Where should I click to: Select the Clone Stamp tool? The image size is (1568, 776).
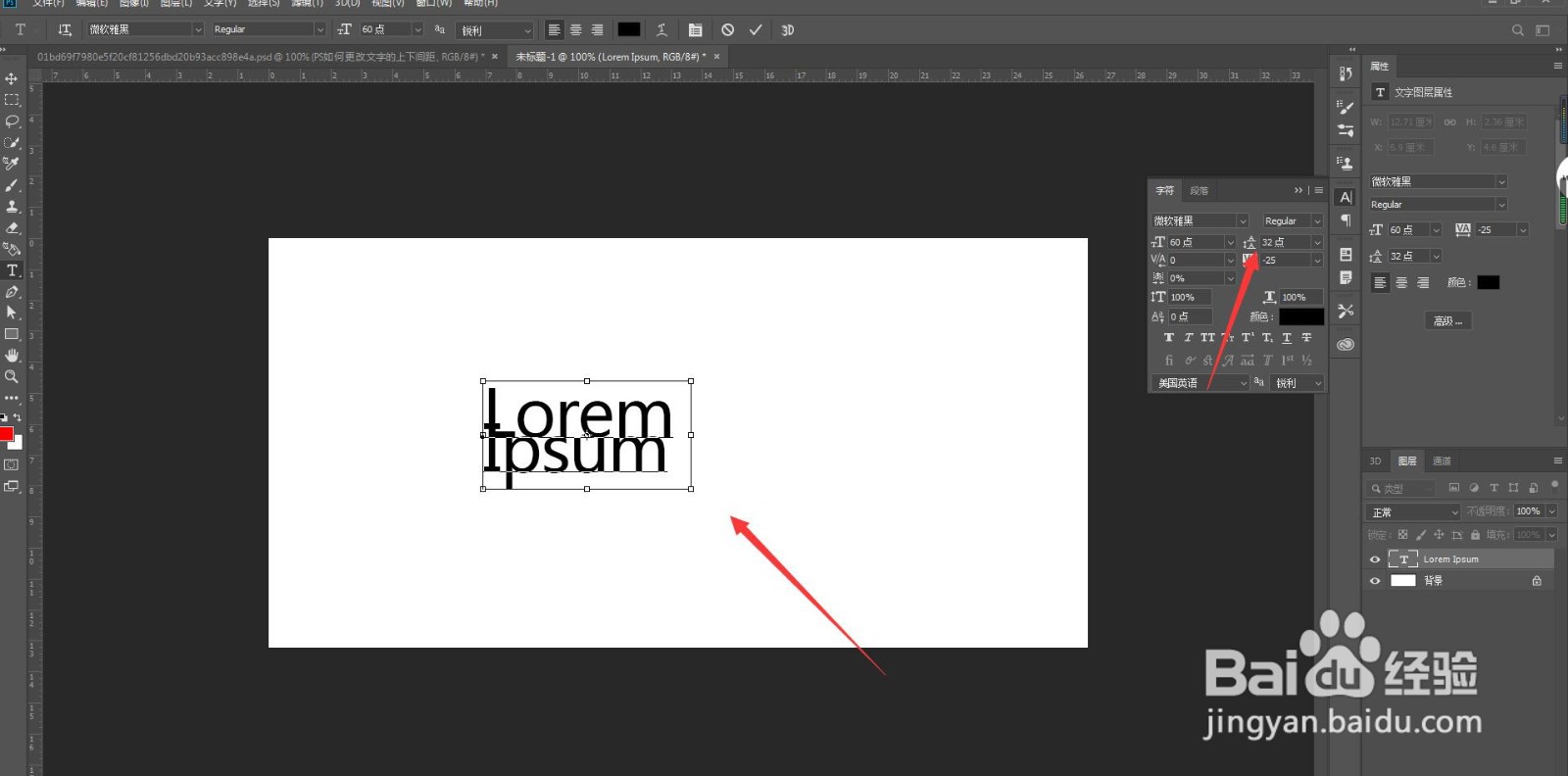(12, 207)
